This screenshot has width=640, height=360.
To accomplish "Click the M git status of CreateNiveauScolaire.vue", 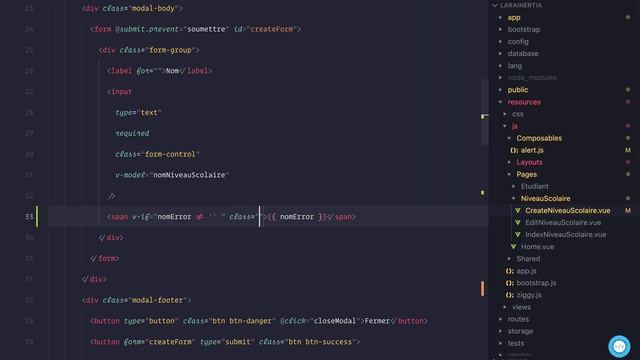I will 628,211.
